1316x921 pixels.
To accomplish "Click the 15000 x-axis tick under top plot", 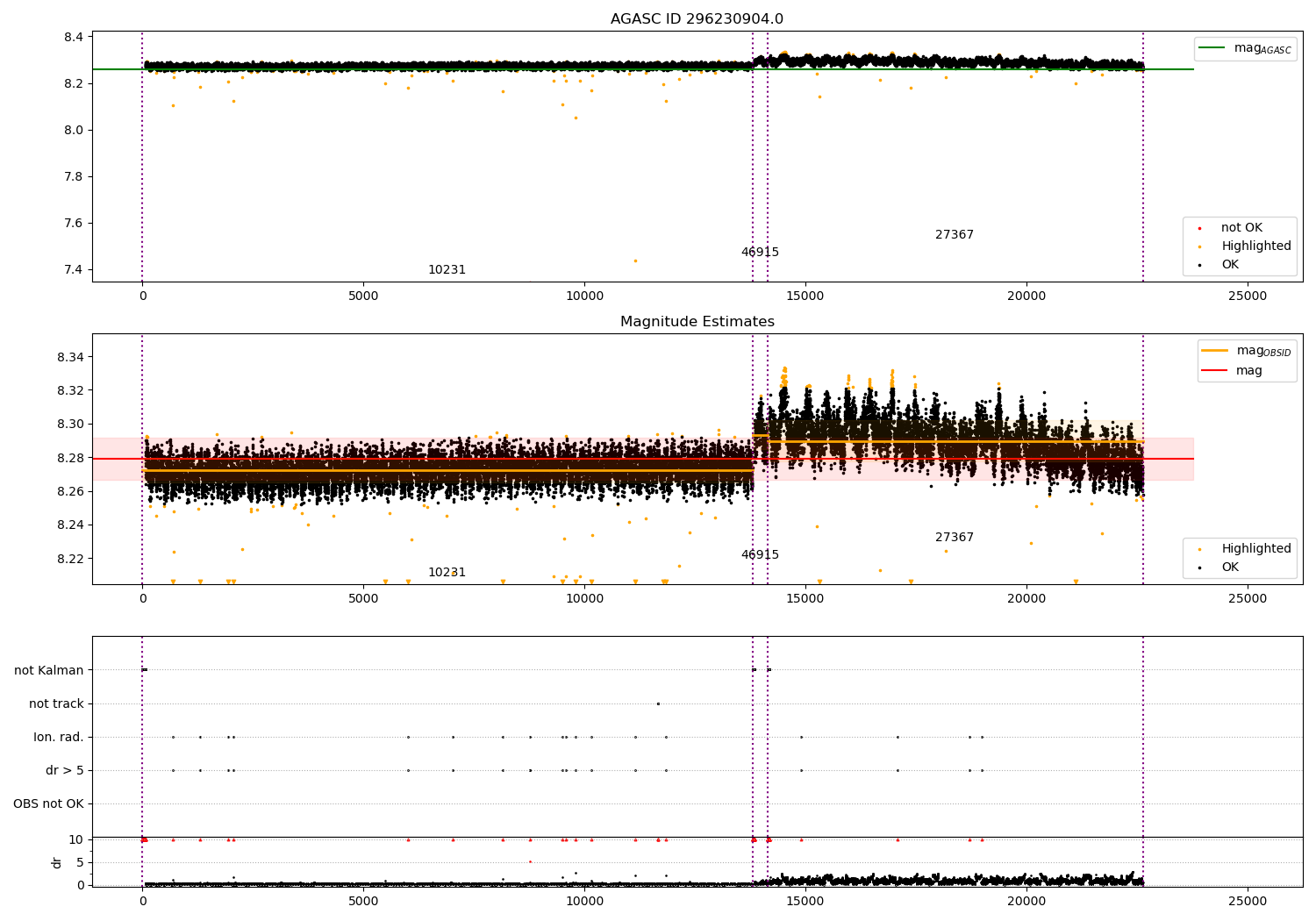I will point(805,296).
